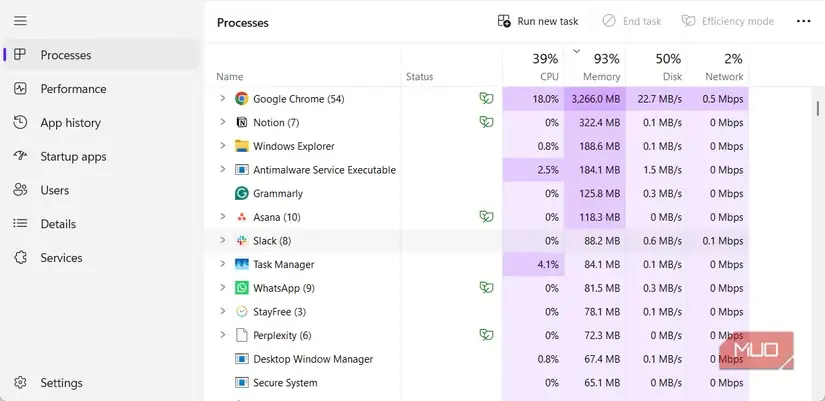Open the App history page

pos(102,123)
